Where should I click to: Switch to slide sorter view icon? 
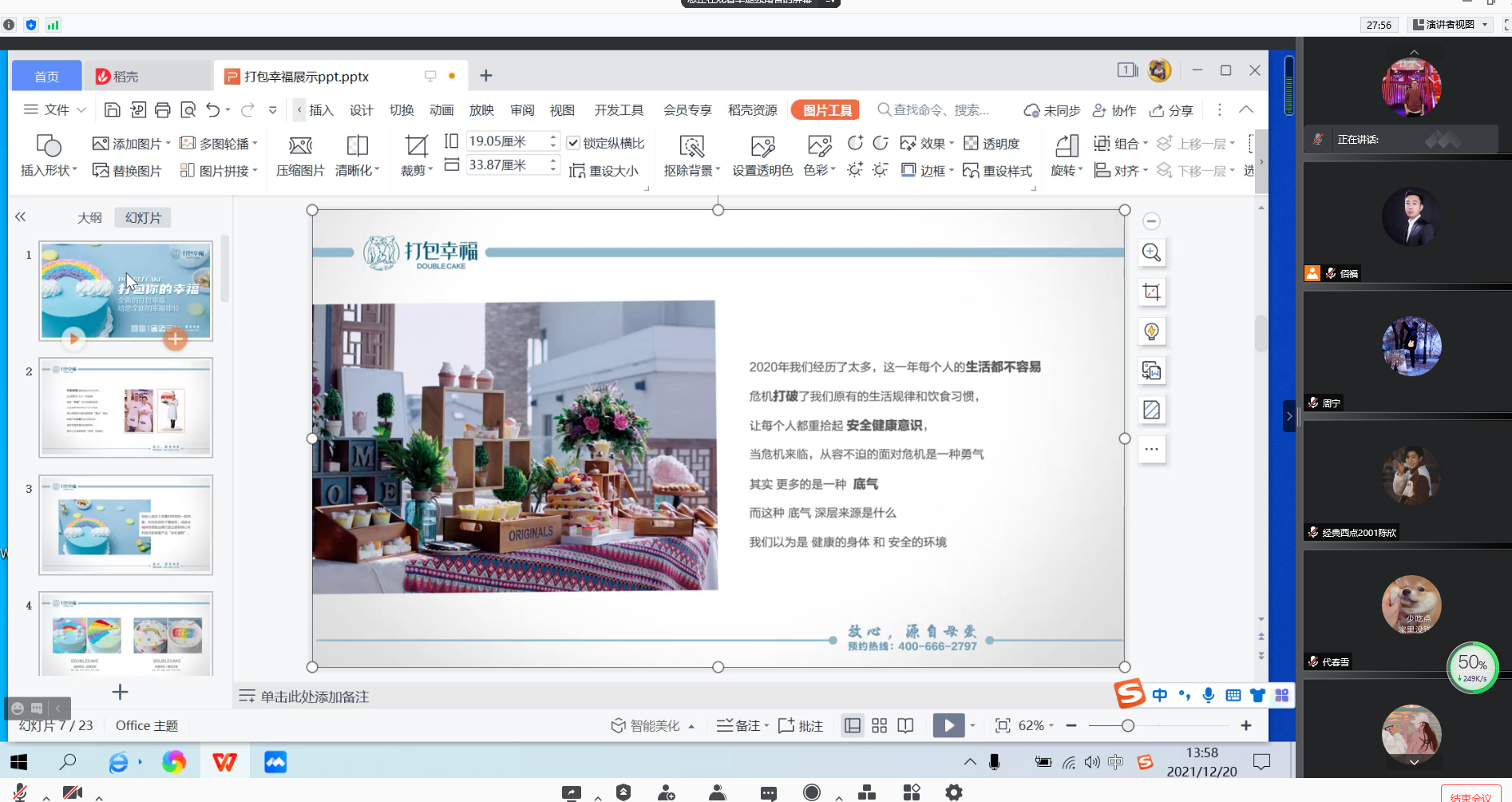[879, 725]
